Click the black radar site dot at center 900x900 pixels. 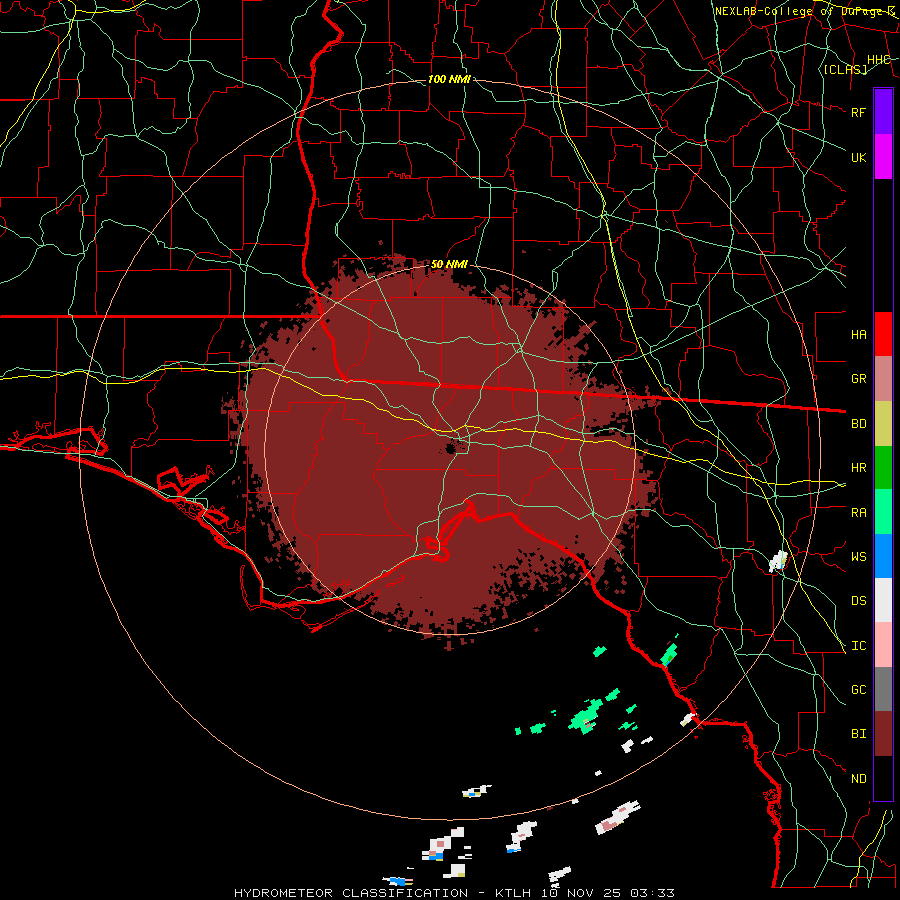[x=451, y=447]
